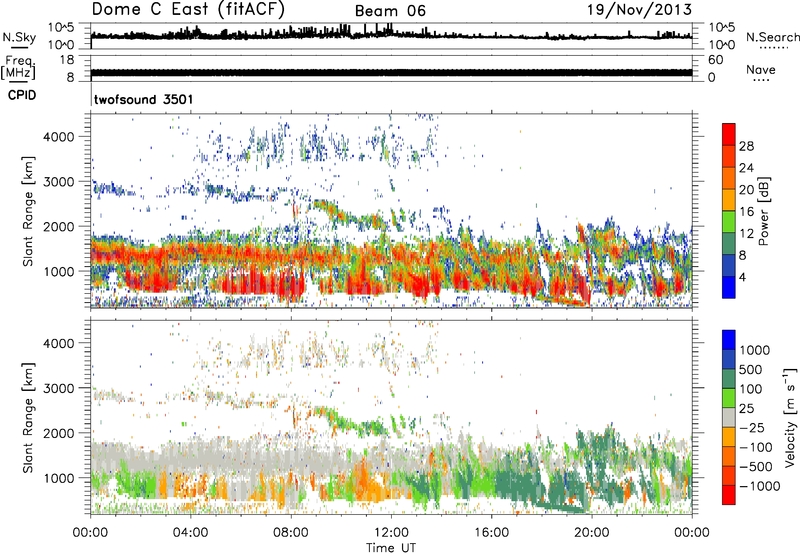
Task: Click the black frequency band in frequency panel
Action: tap(391, 73)
